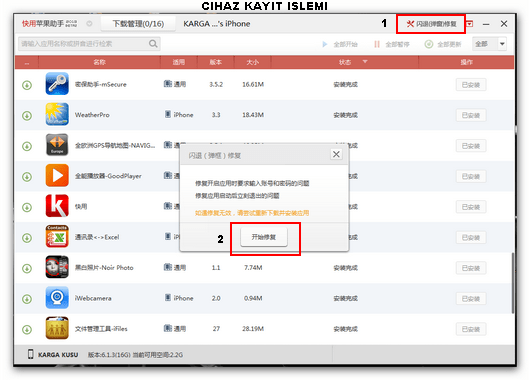Click the WeatherPro app name

point(92,115)
